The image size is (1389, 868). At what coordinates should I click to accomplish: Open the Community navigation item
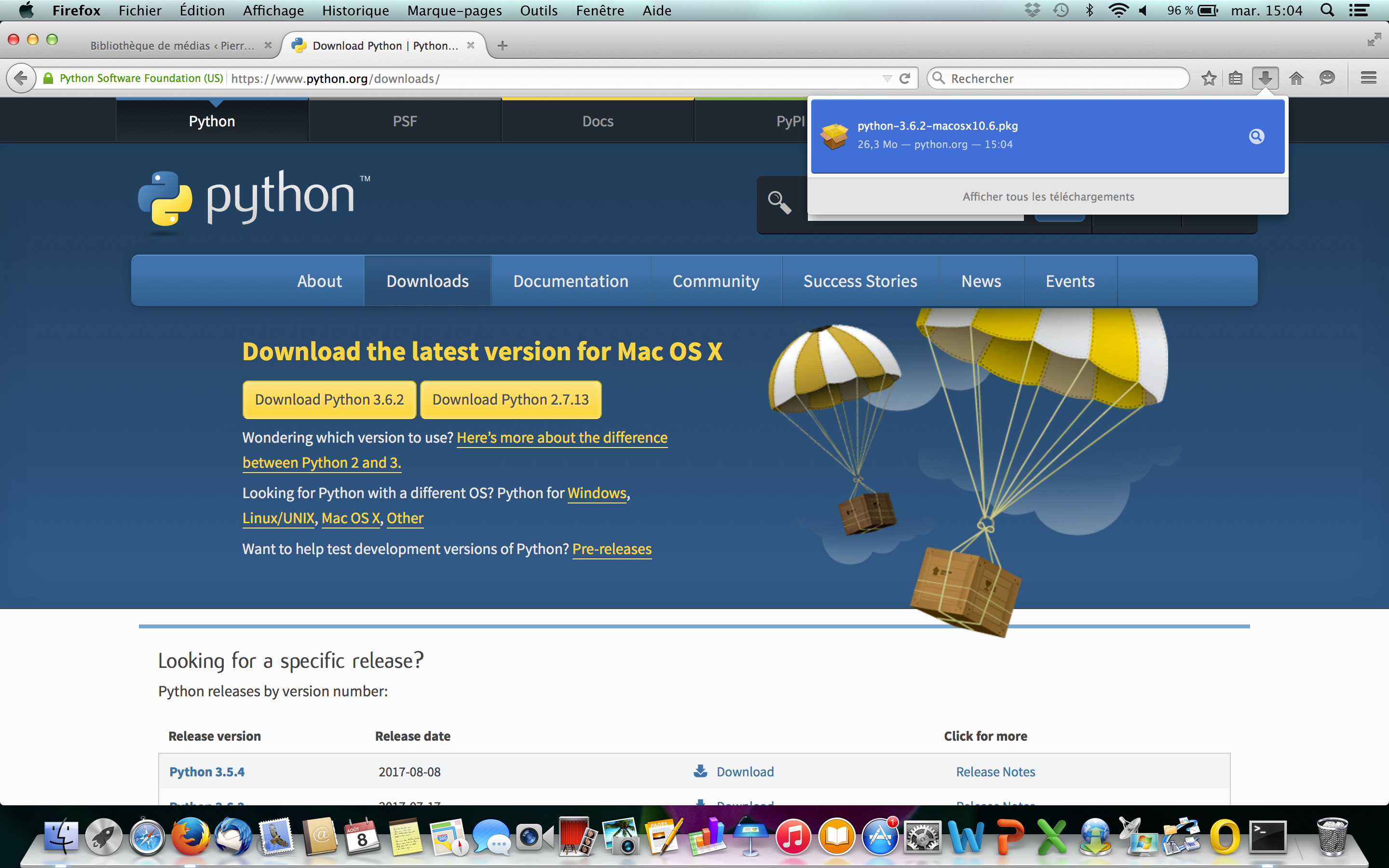tap(716, 281)
